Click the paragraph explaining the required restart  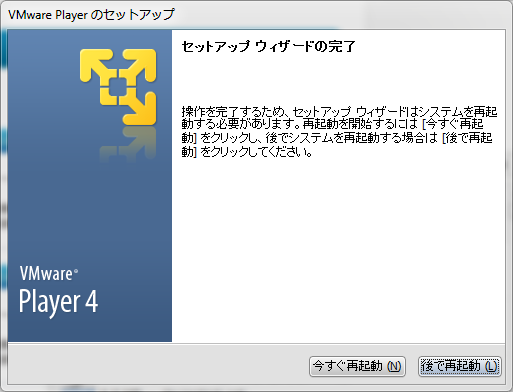(x=339, y=132)
